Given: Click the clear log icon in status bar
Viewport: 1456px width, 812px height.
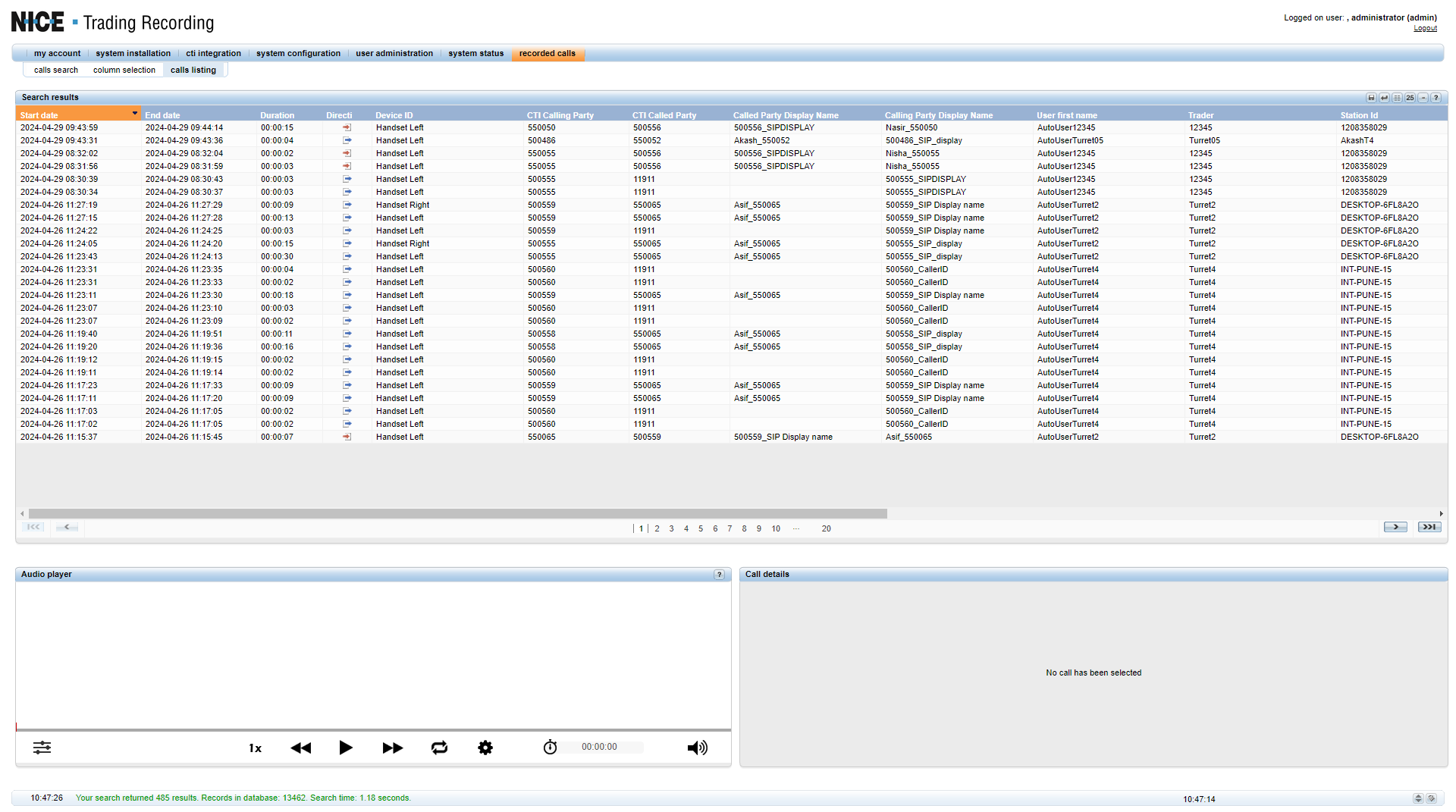Looking at the screenshot, I should click(x=1432, y=798).
